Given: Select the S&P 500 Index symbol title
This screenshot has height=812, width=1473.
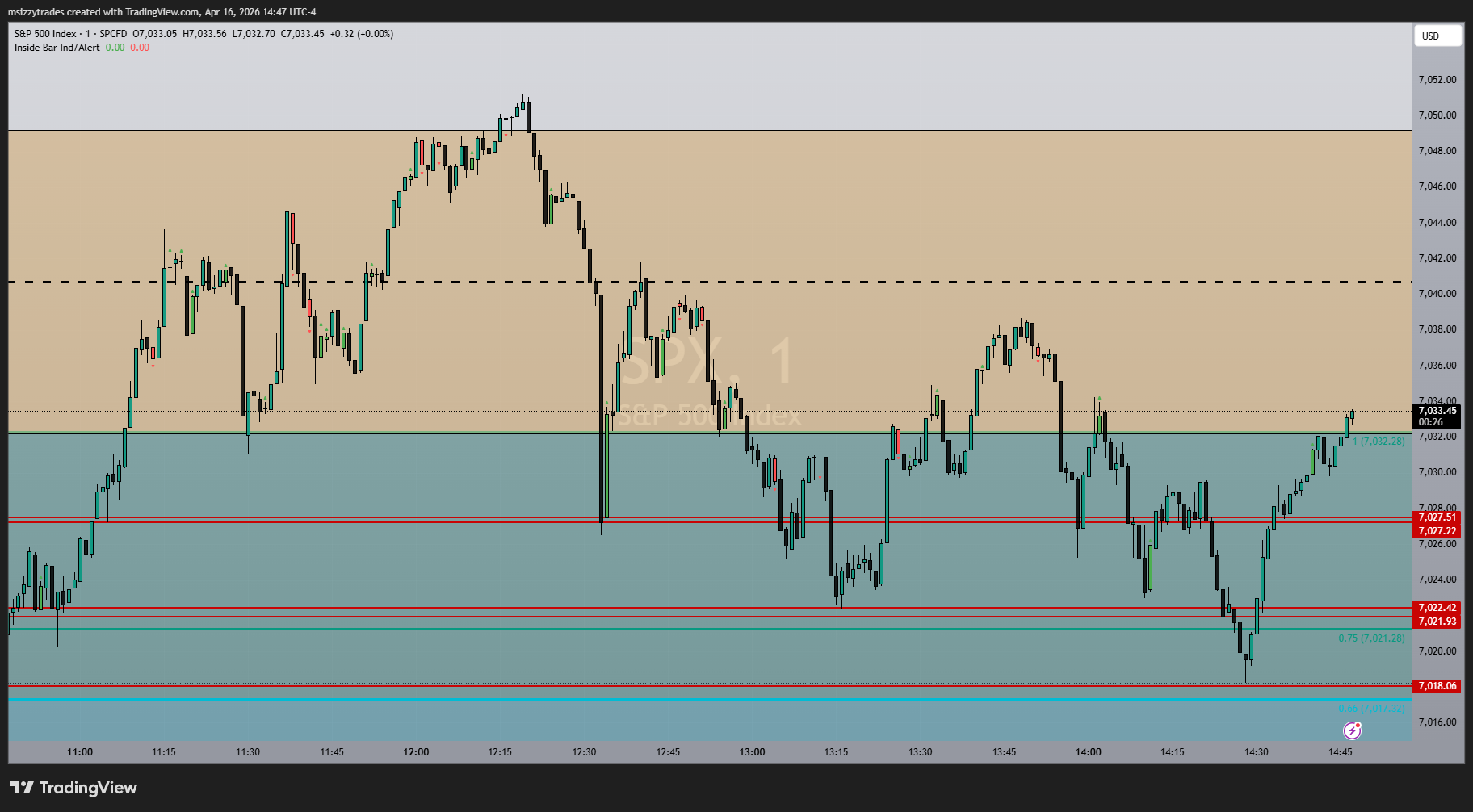Looking at the screenshot, I should coord(45,34).
